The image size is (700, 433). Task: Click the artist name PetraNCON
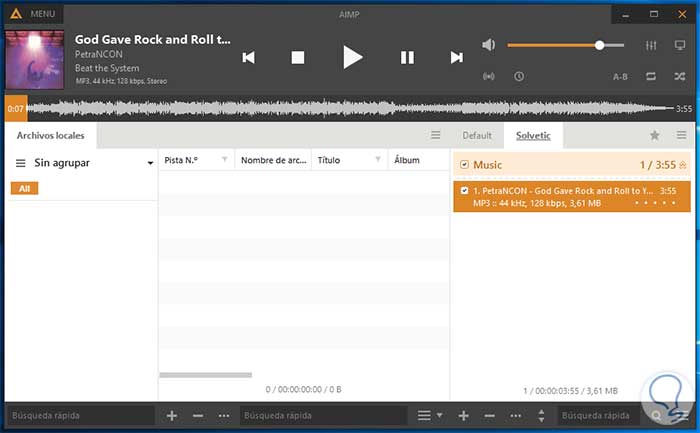click(98, 54)
